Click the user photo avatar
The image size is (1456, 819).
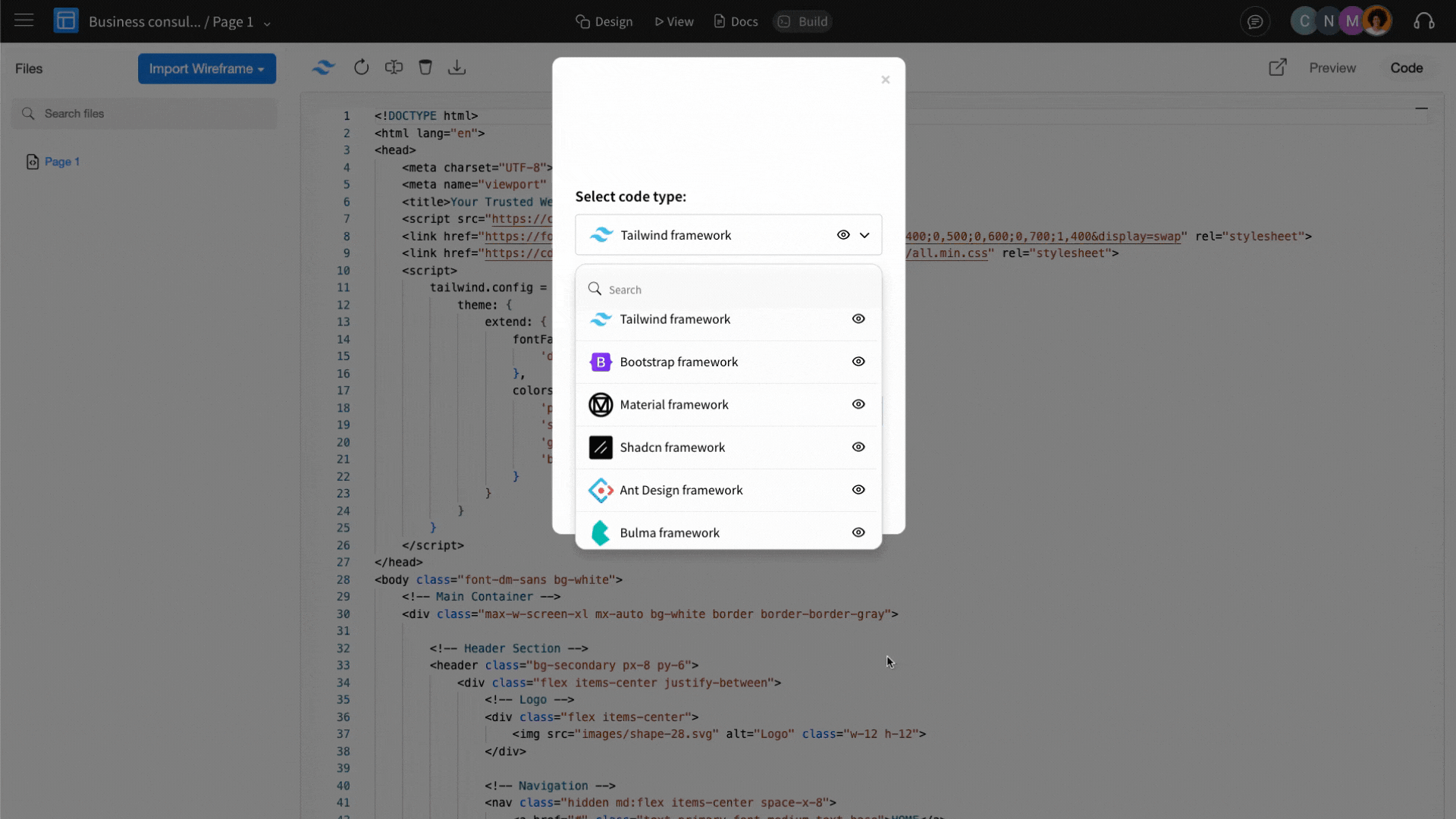point(1377,20)
